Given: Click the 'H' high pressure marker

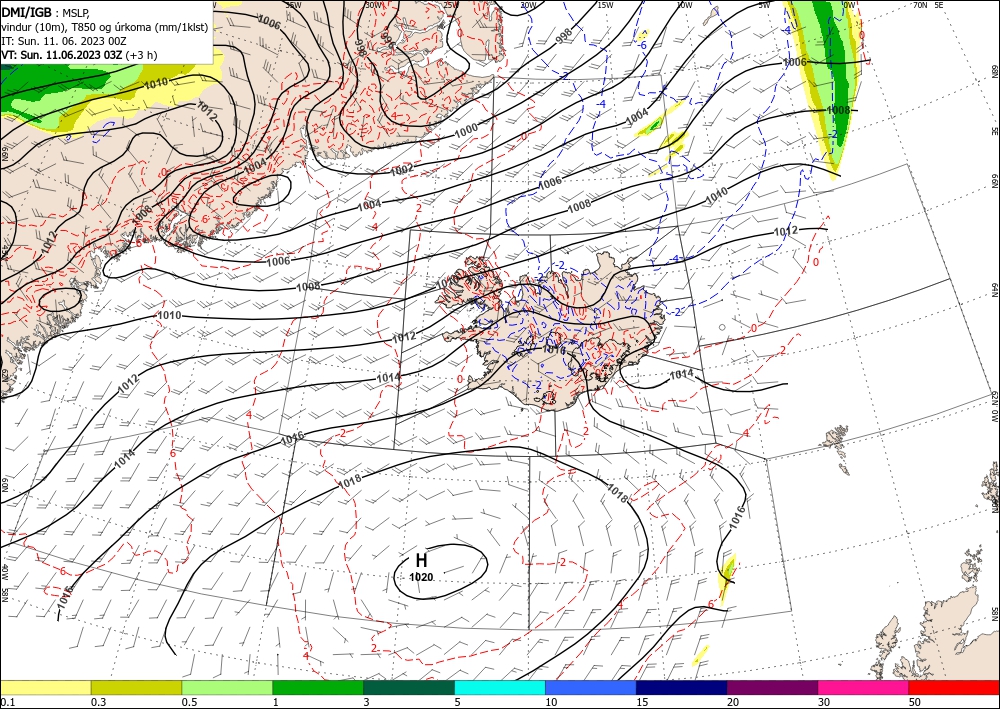Looking at the screenshot, I should pyautogui.click(x=421, y=560).
